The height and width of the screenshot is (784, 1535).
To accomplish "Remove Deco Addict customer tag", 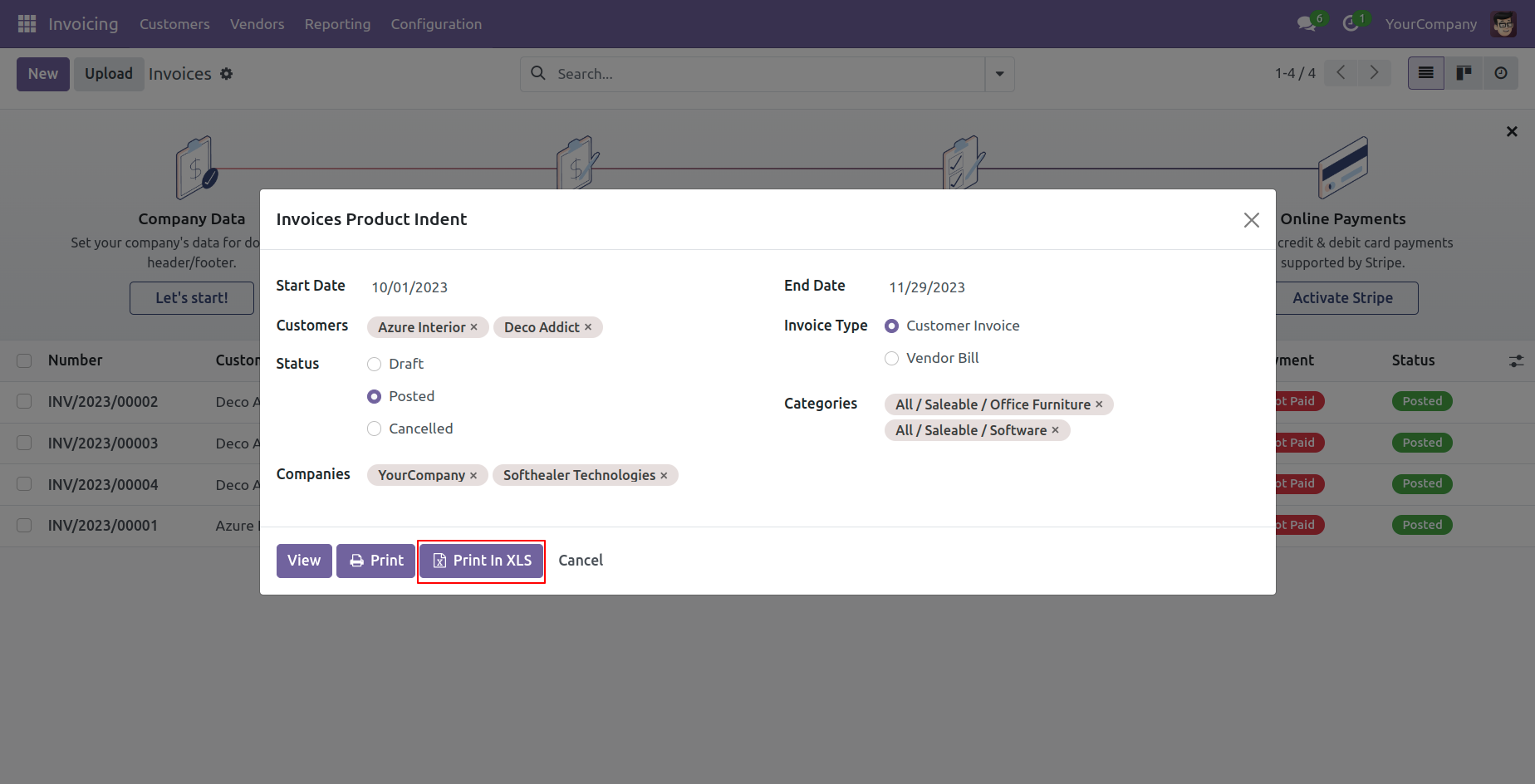I will point(588,327).
